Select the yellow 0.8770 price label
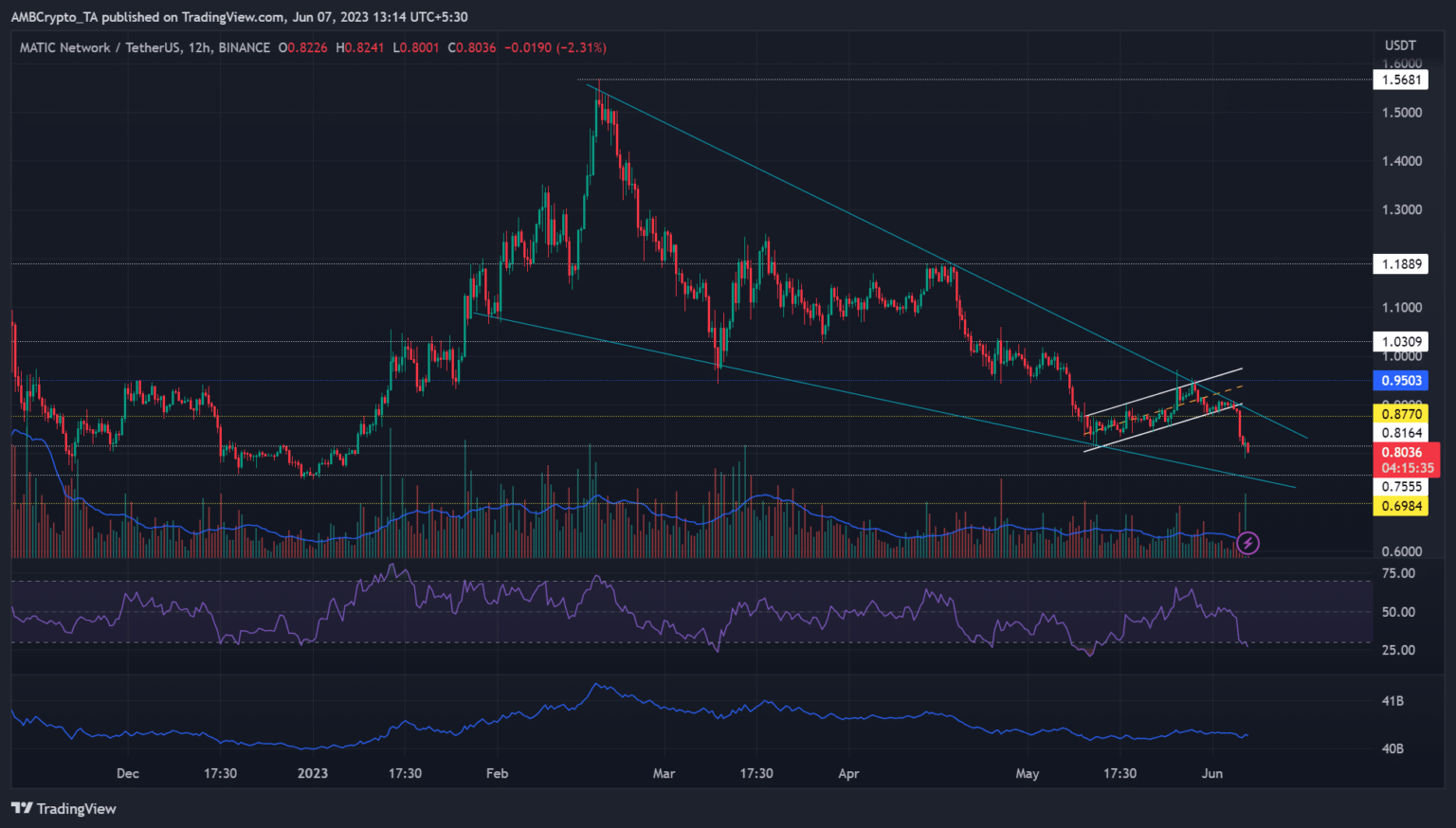The width and height of the screenshot is (1456, 828). click(1401, 414)
